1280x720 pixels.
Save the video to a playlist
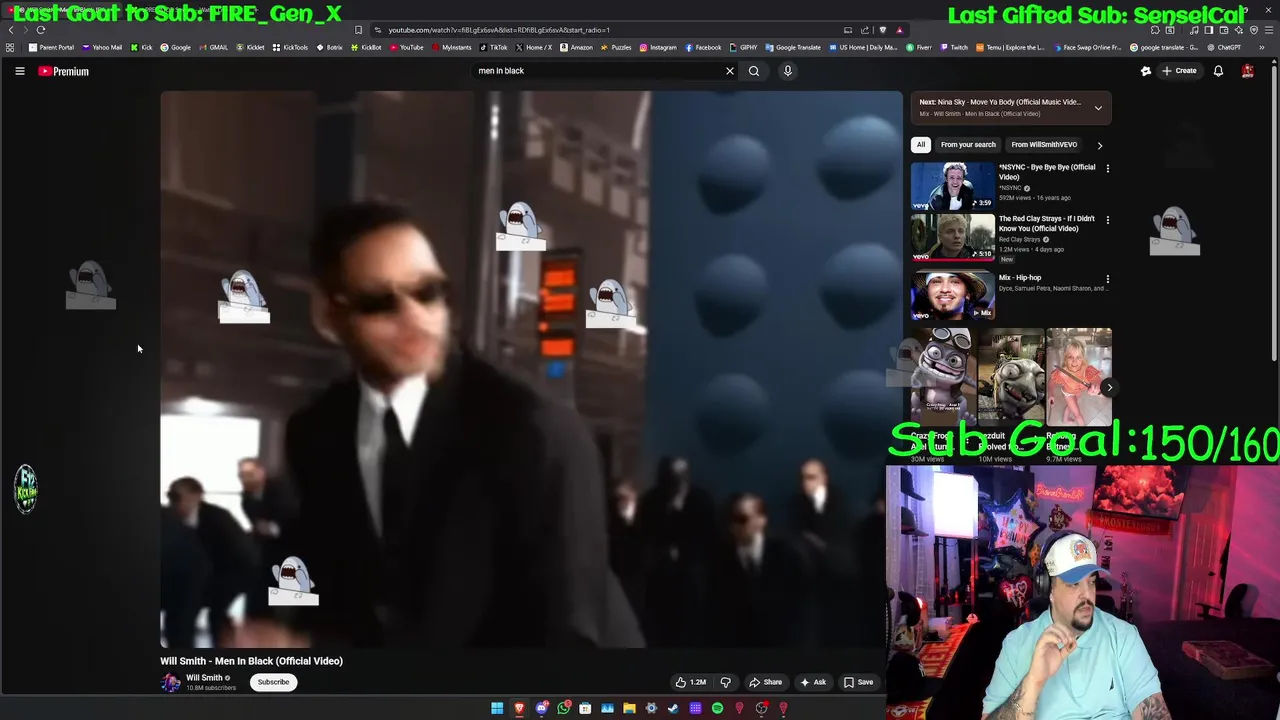point(858,682)
